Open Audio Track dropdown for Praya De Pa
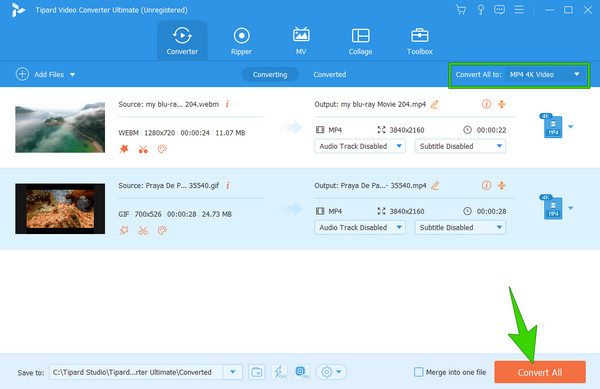 tap(360, 228)
